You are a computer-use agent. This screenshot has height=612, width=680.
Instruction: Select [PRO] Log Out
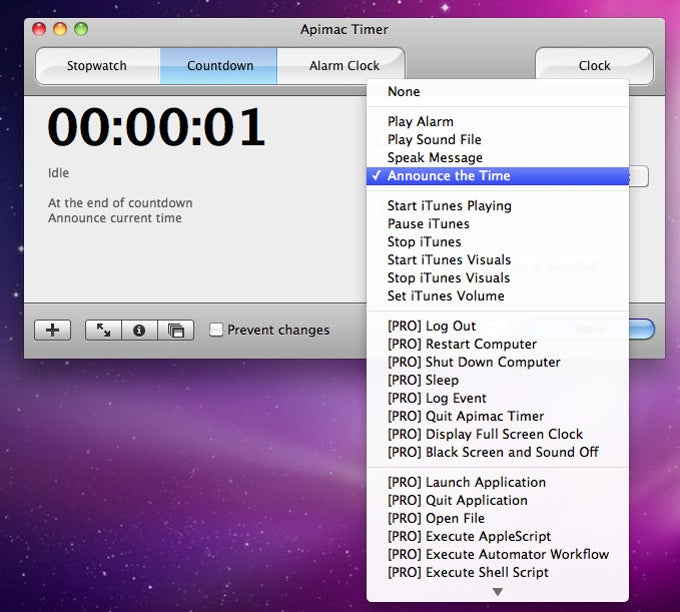coord(497,326)
